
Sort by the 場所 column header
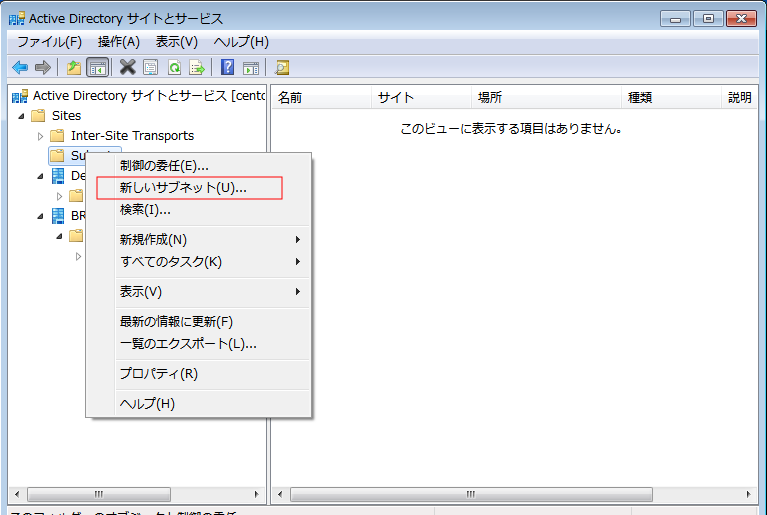(x=546, y=97)
